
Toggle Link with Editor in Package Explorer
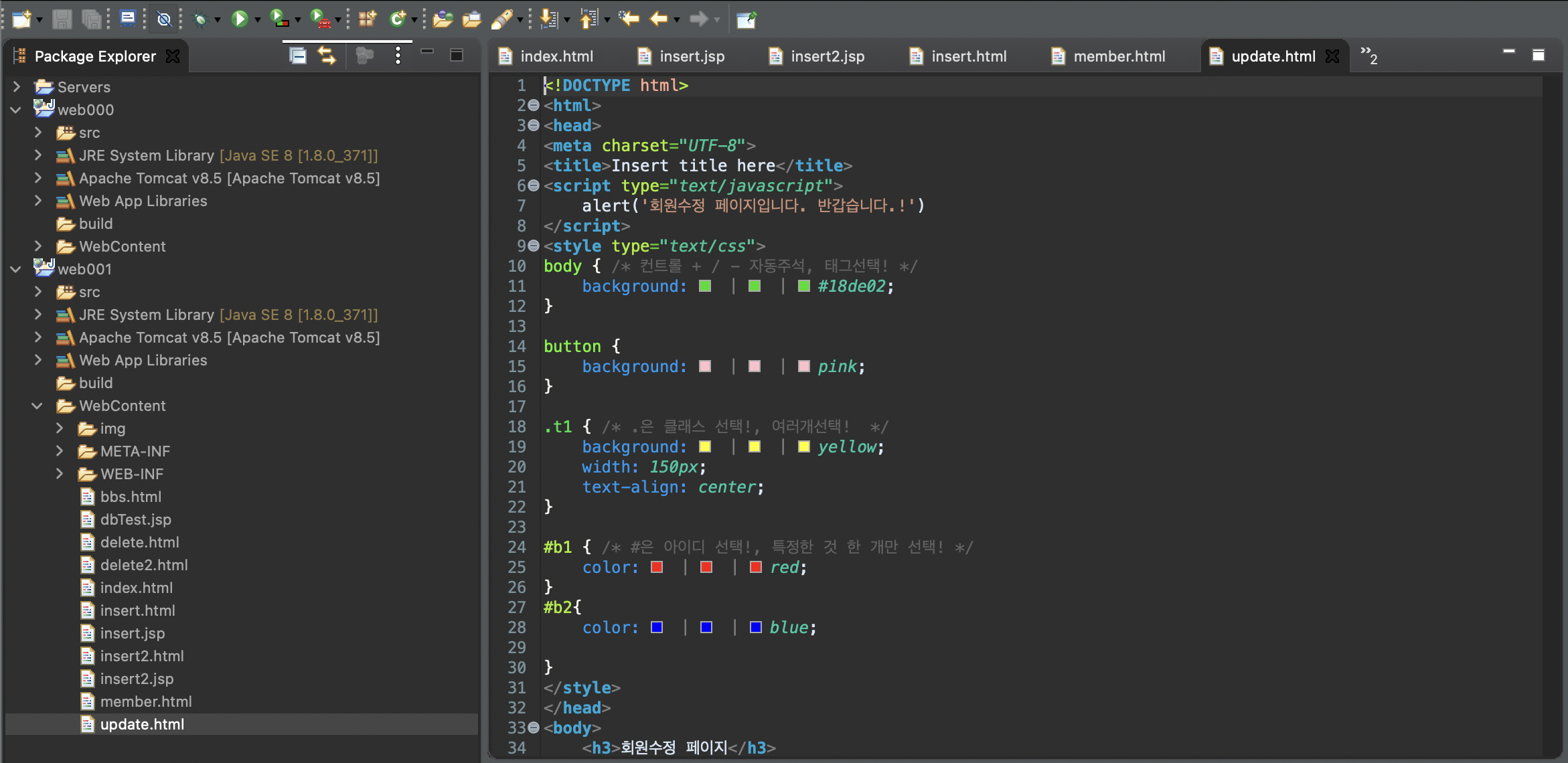point(327,56)
